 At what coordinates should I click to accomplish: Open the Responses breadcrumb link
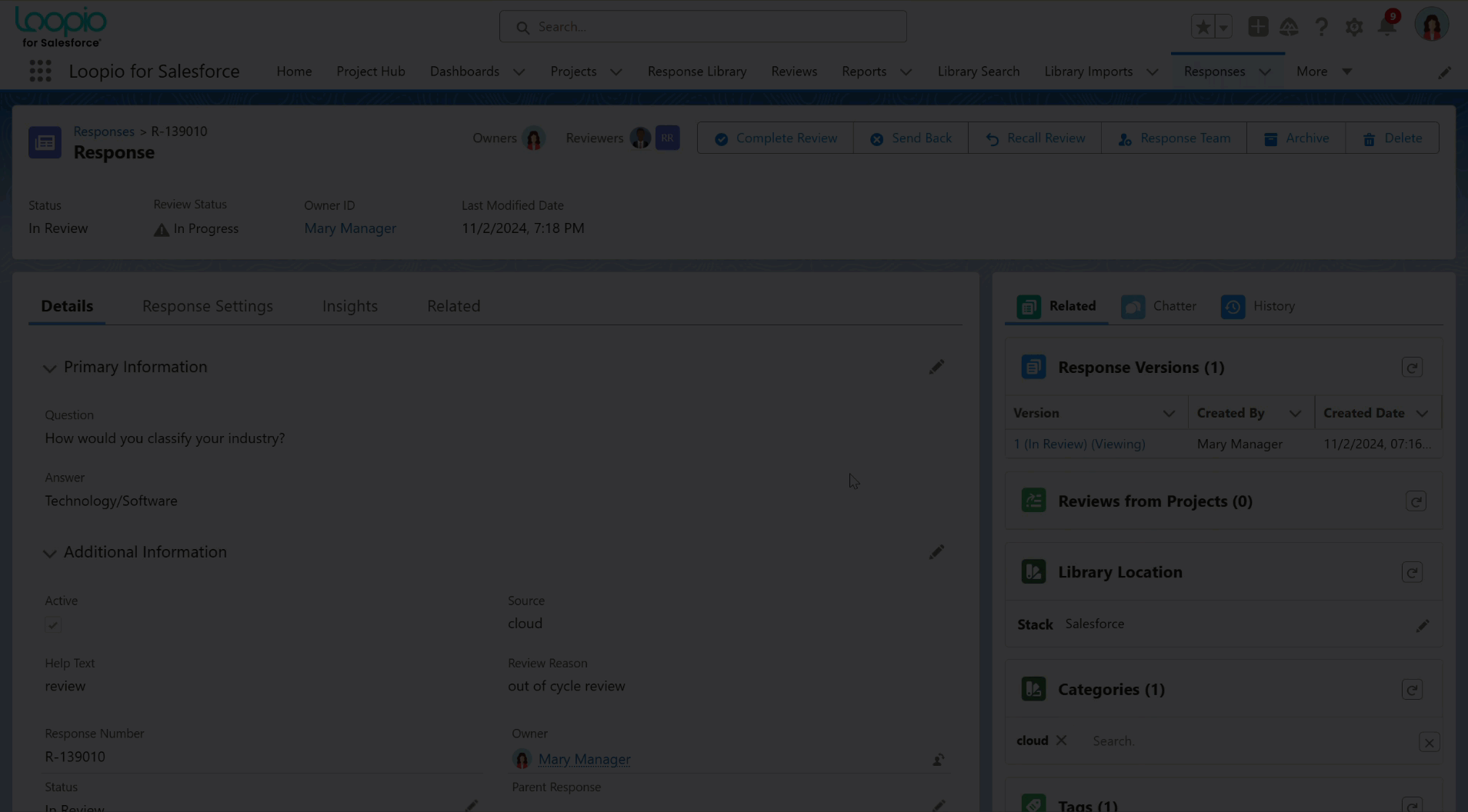(104, 131)
